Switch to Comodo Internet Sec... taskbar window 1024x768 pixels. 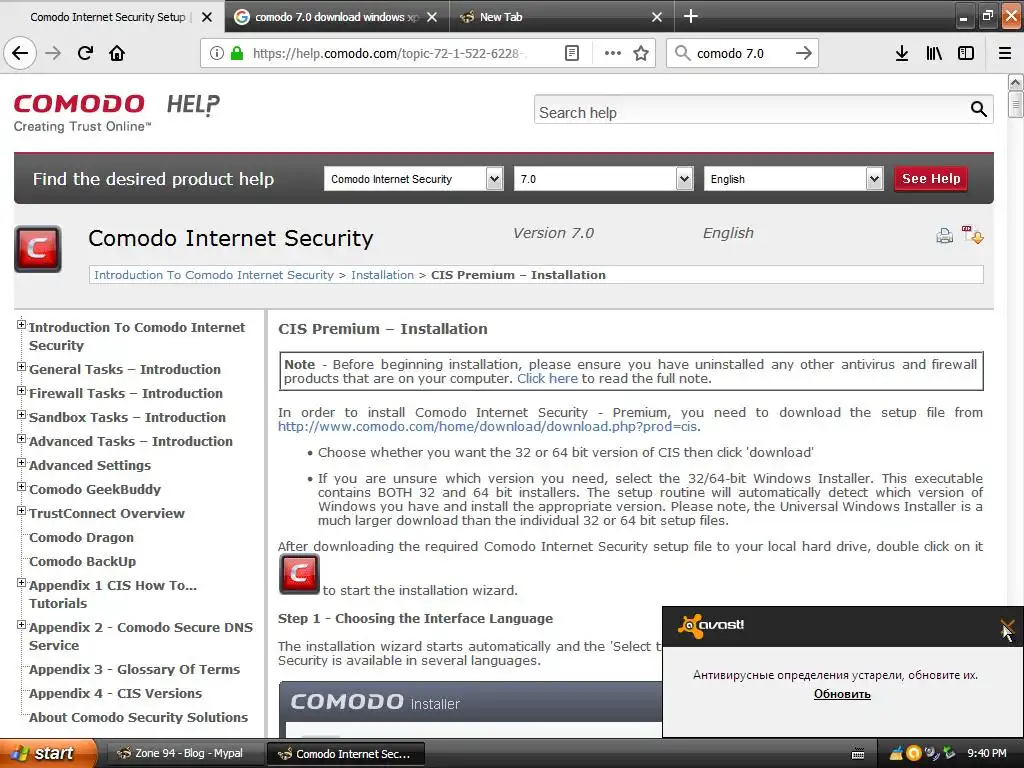pyautogui.click(x=346, y=754)
